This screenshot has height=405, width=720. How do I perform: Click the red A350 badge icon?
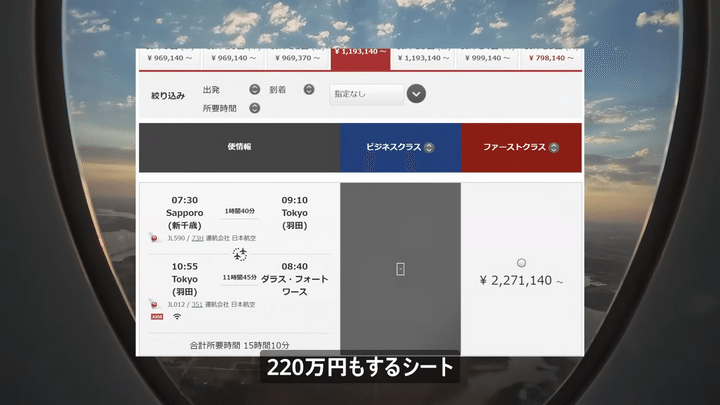tap(157, 317)
